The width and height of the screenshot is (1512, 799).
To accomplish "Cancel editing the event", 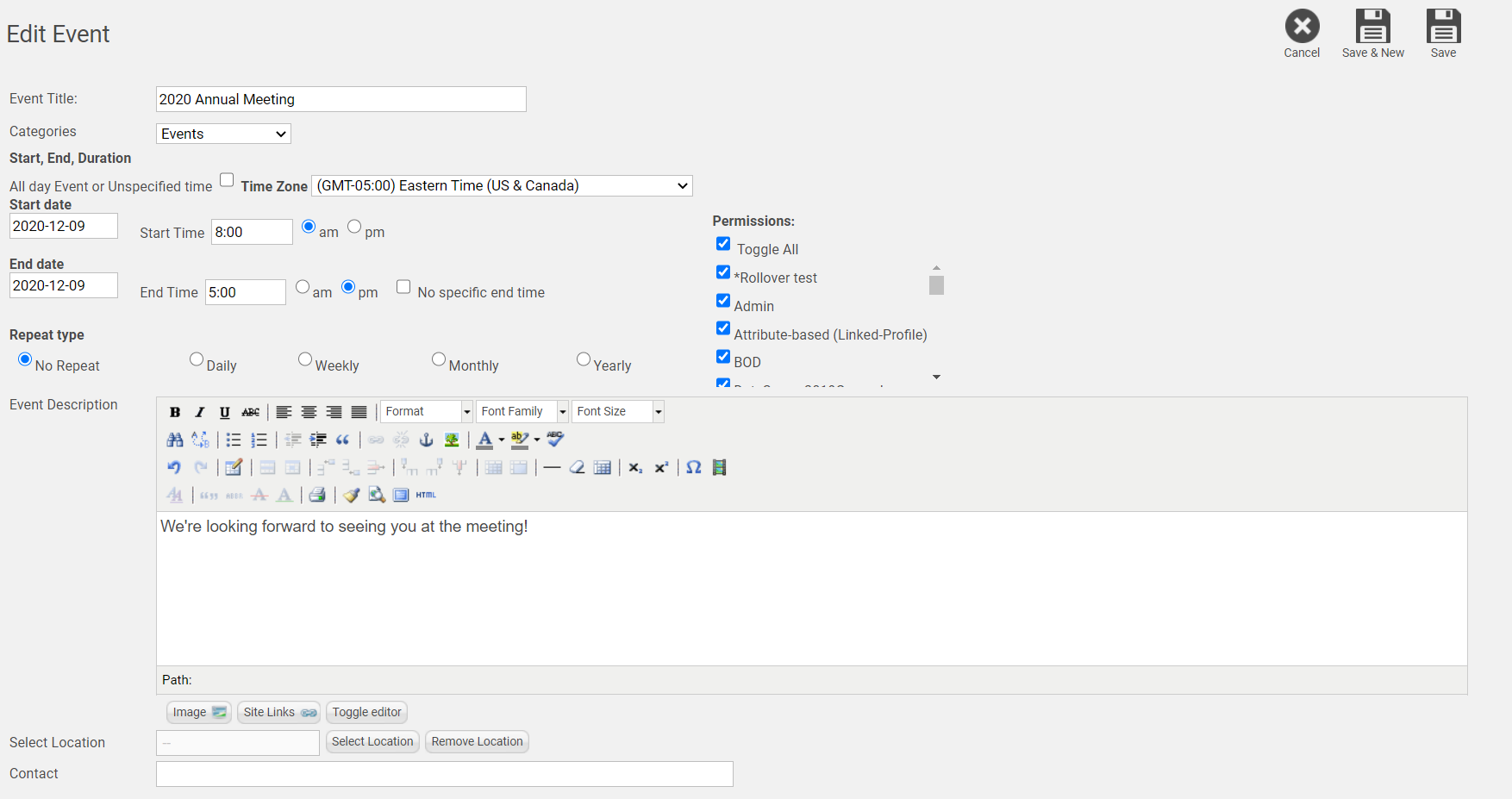I will [1302, 34].
